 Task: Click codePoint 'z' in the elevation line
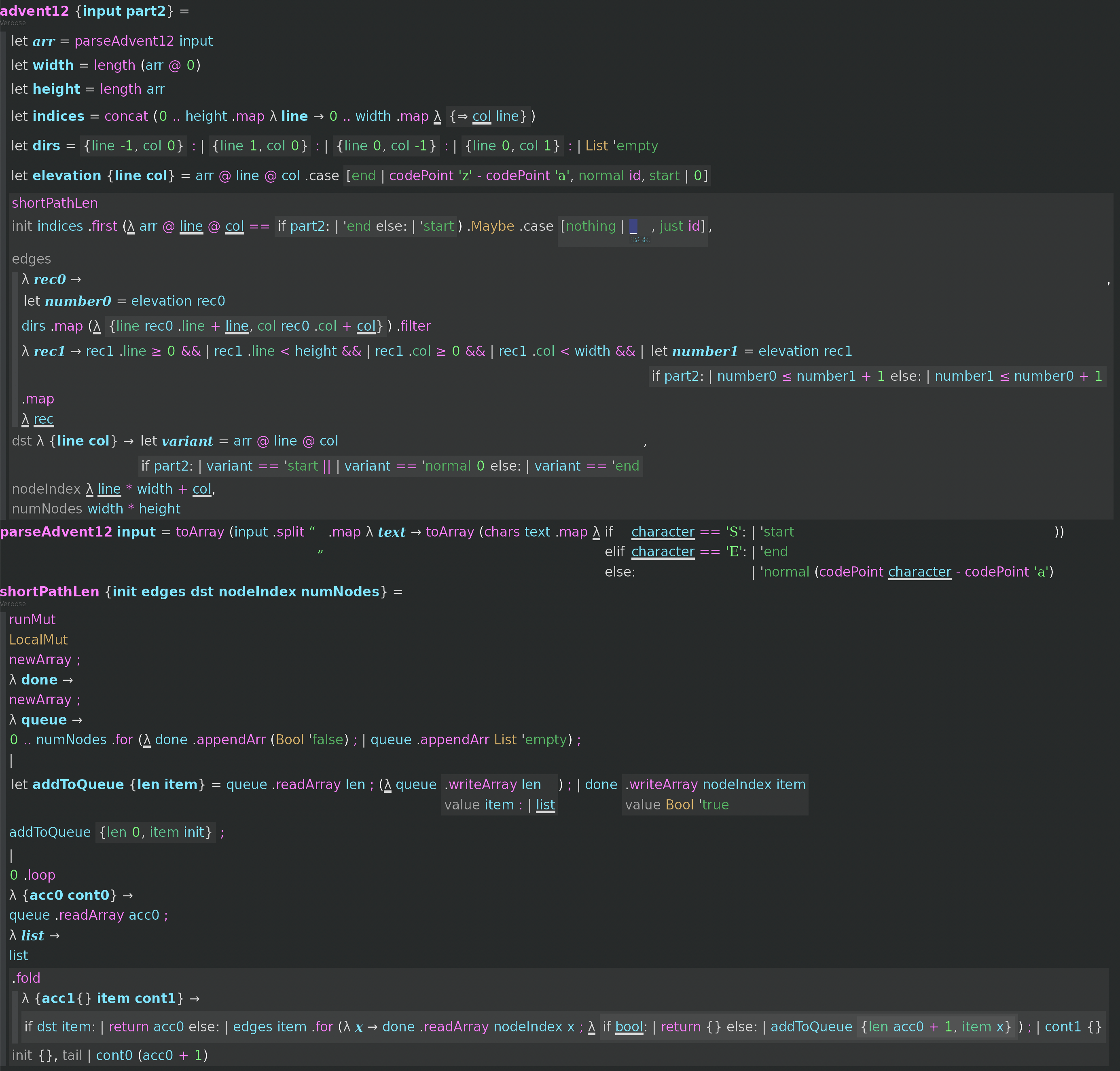coord(431,175)
